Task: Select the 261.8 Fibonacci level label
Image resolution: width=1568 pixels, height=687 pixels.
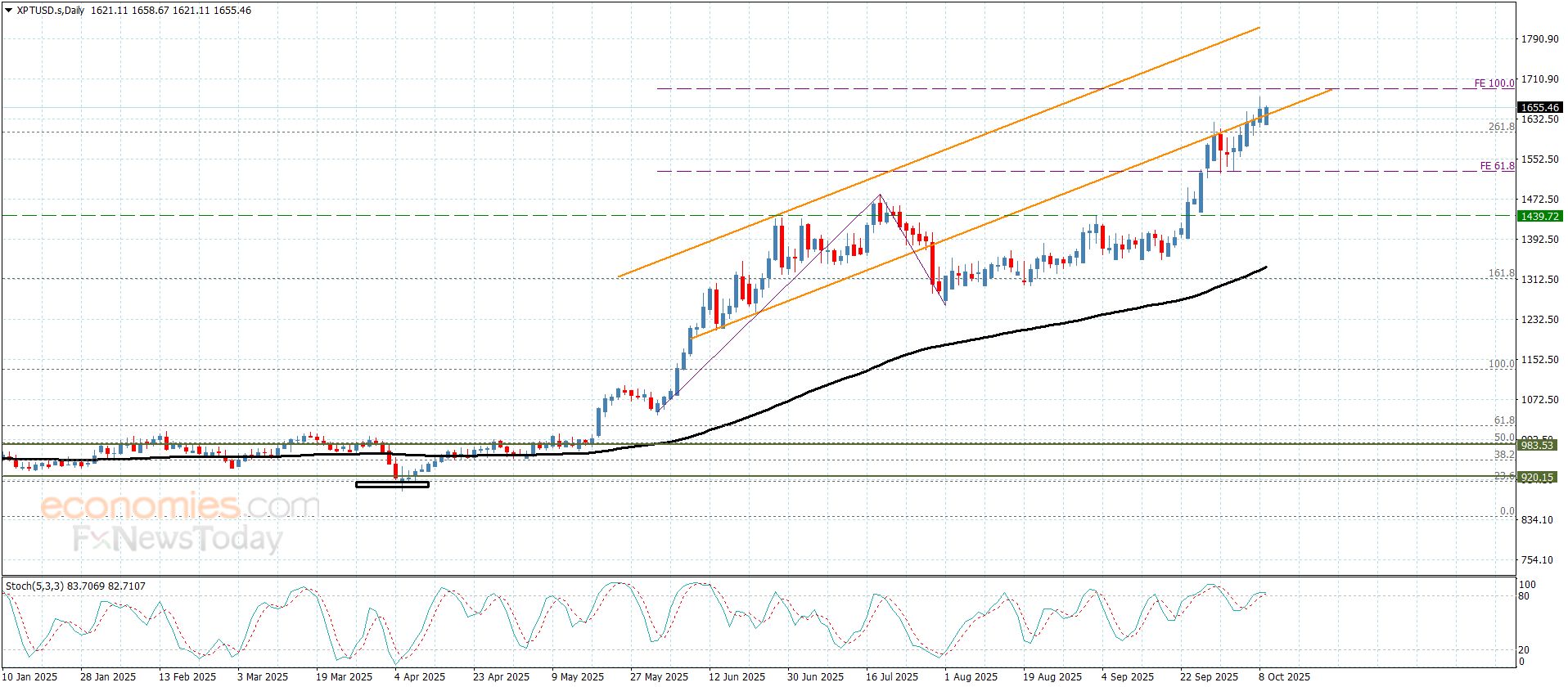Action: pyautogui.click(x=1501, y=127)
